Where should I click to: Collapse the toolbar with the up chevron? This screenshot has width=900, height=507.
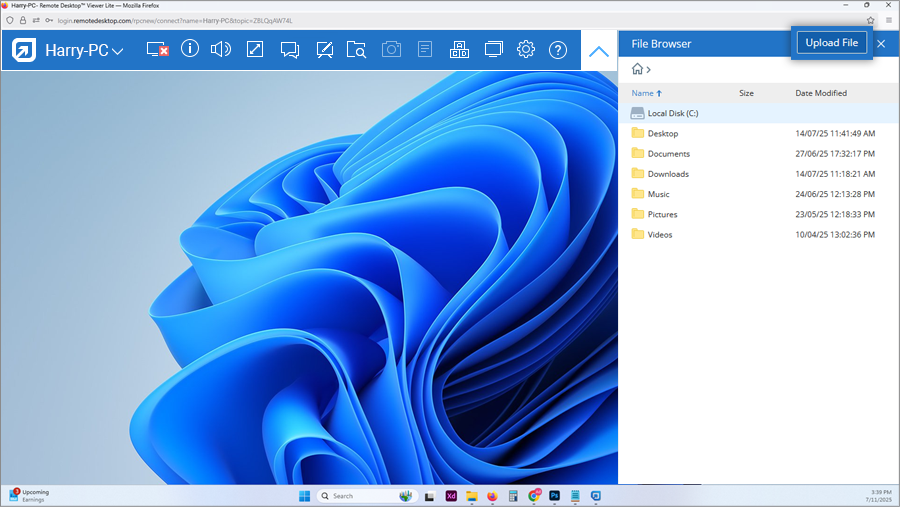coord(599,51)
